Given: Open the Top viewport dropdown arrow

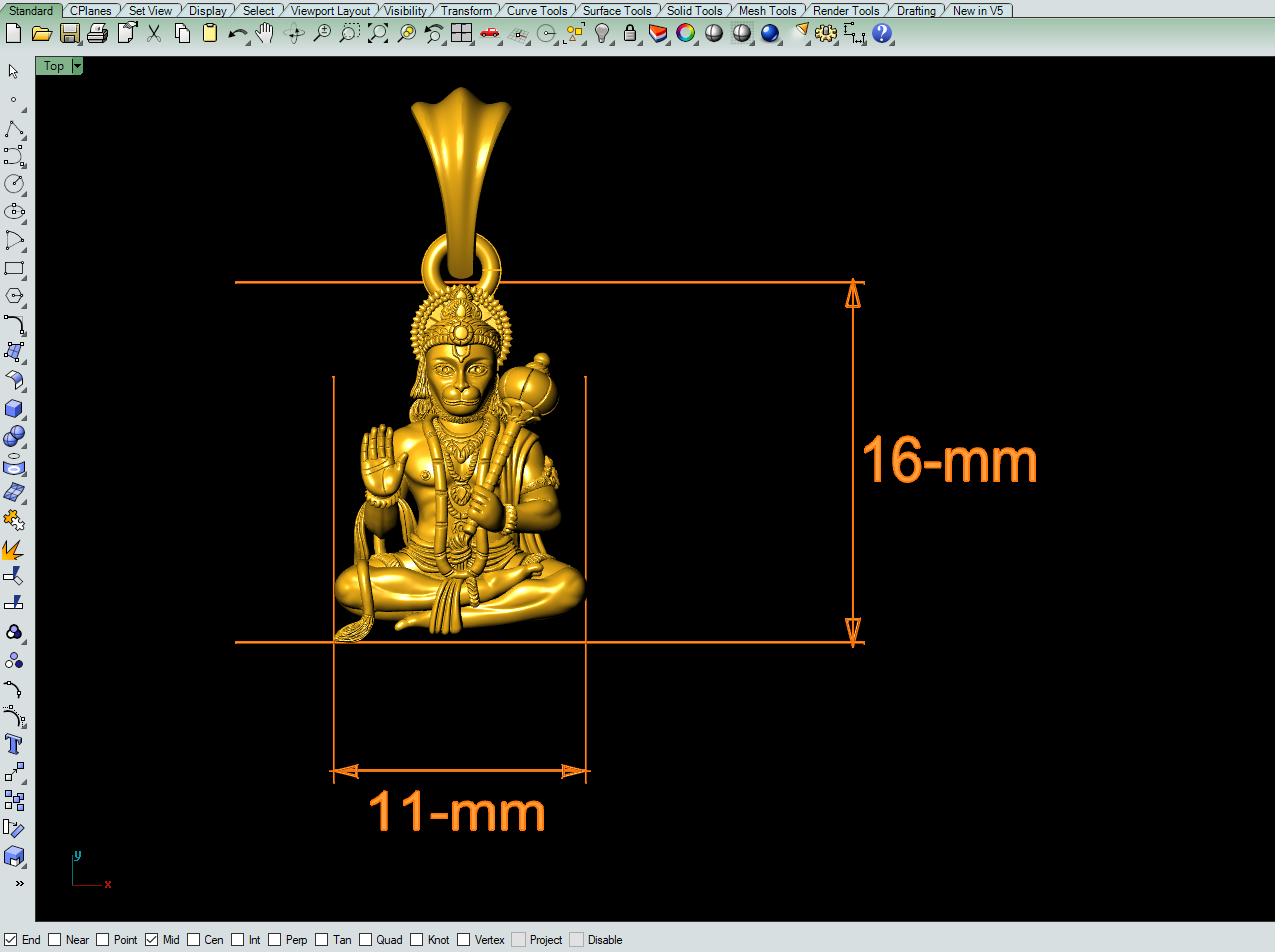Looking at the screenshot, I should (x=77, y=66).
